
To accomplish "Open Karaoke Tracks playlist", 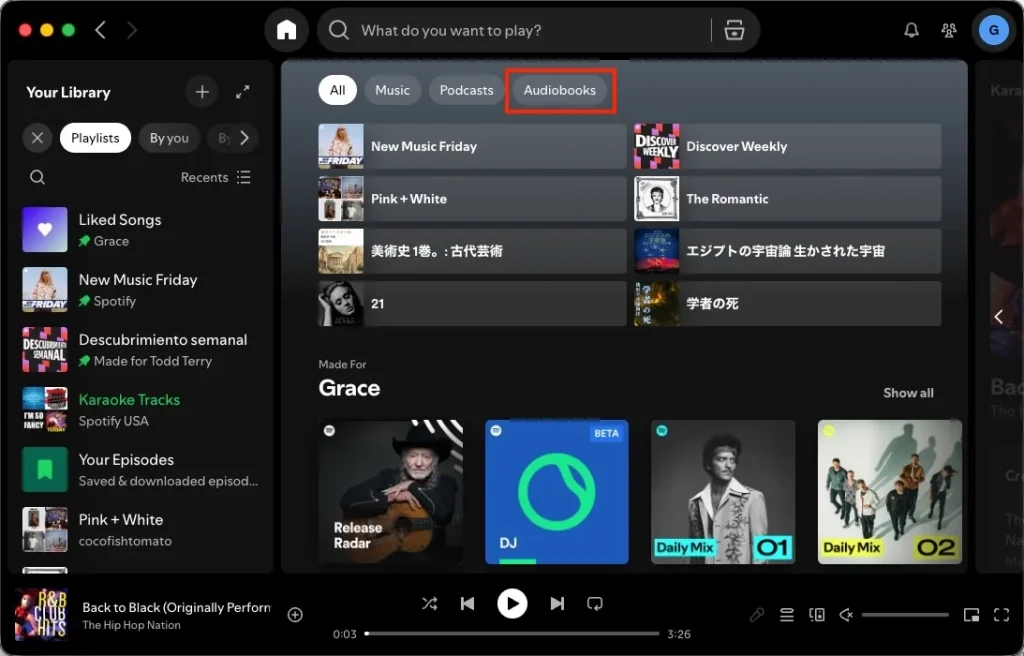I will 141,410.
